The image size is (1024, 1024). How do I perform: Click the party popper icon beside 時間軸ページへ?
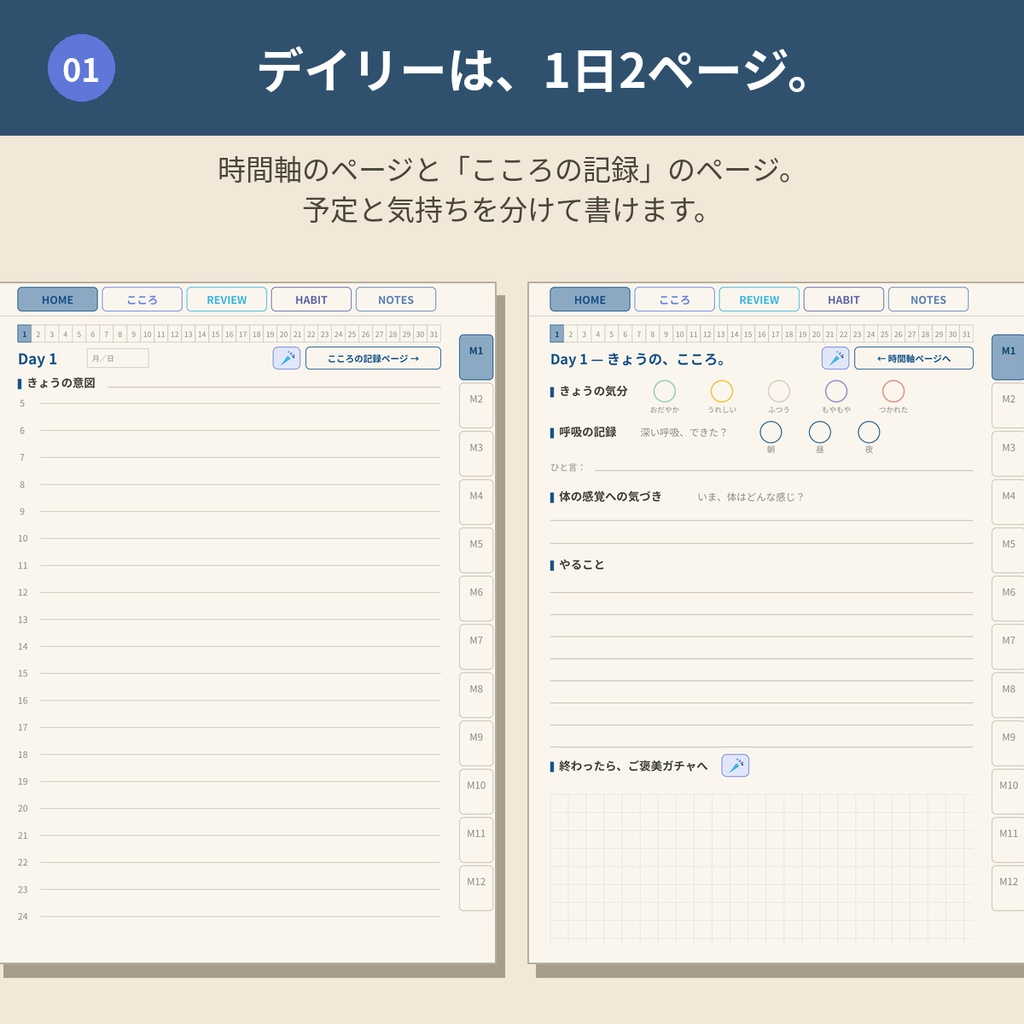pos(835,358)
